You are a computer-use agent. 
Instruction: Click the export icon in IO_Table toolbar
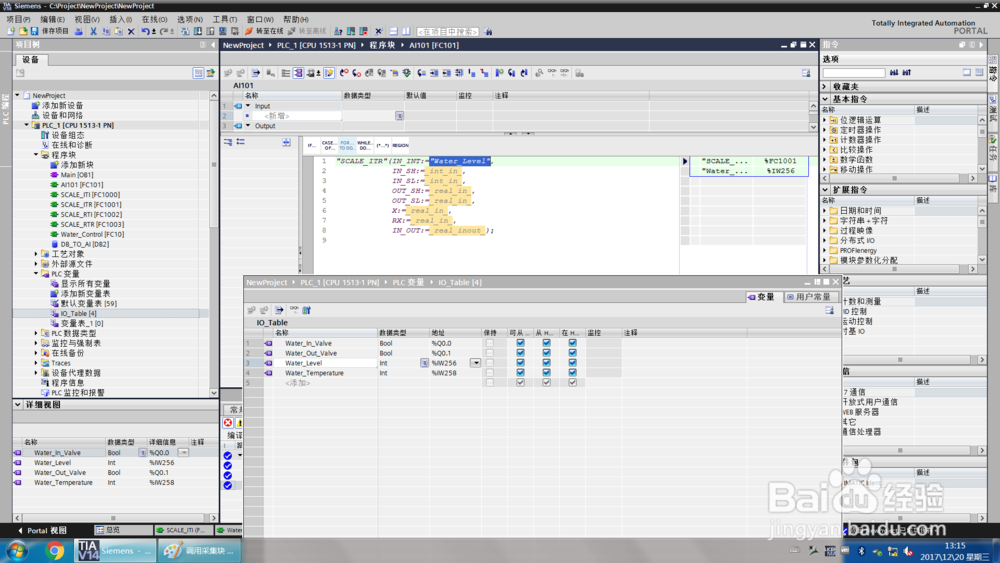pos(279,310)
